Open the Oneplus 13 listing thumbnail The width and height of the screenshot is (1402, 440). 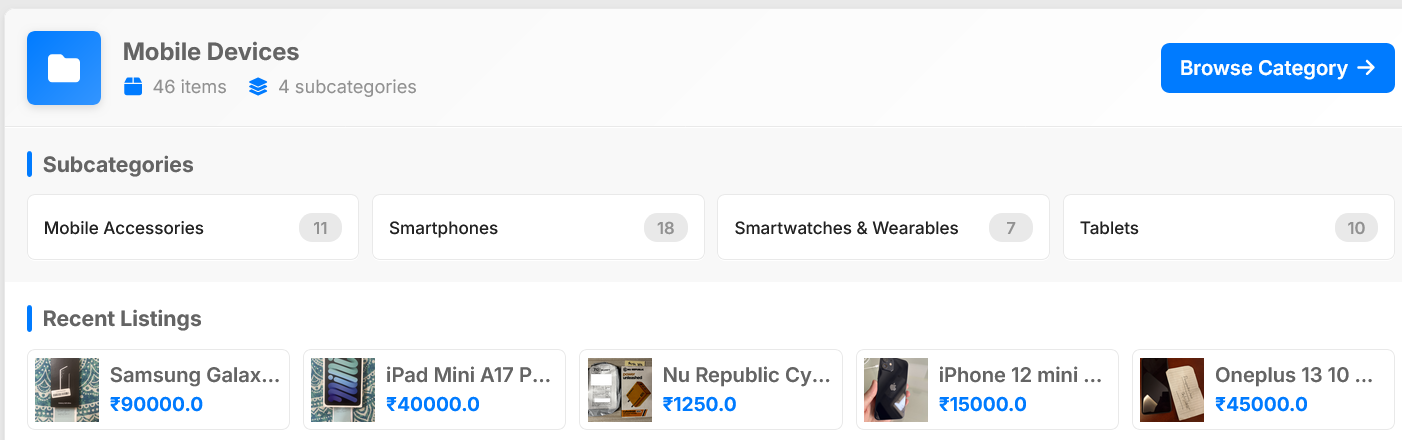tap(1172, 390)
